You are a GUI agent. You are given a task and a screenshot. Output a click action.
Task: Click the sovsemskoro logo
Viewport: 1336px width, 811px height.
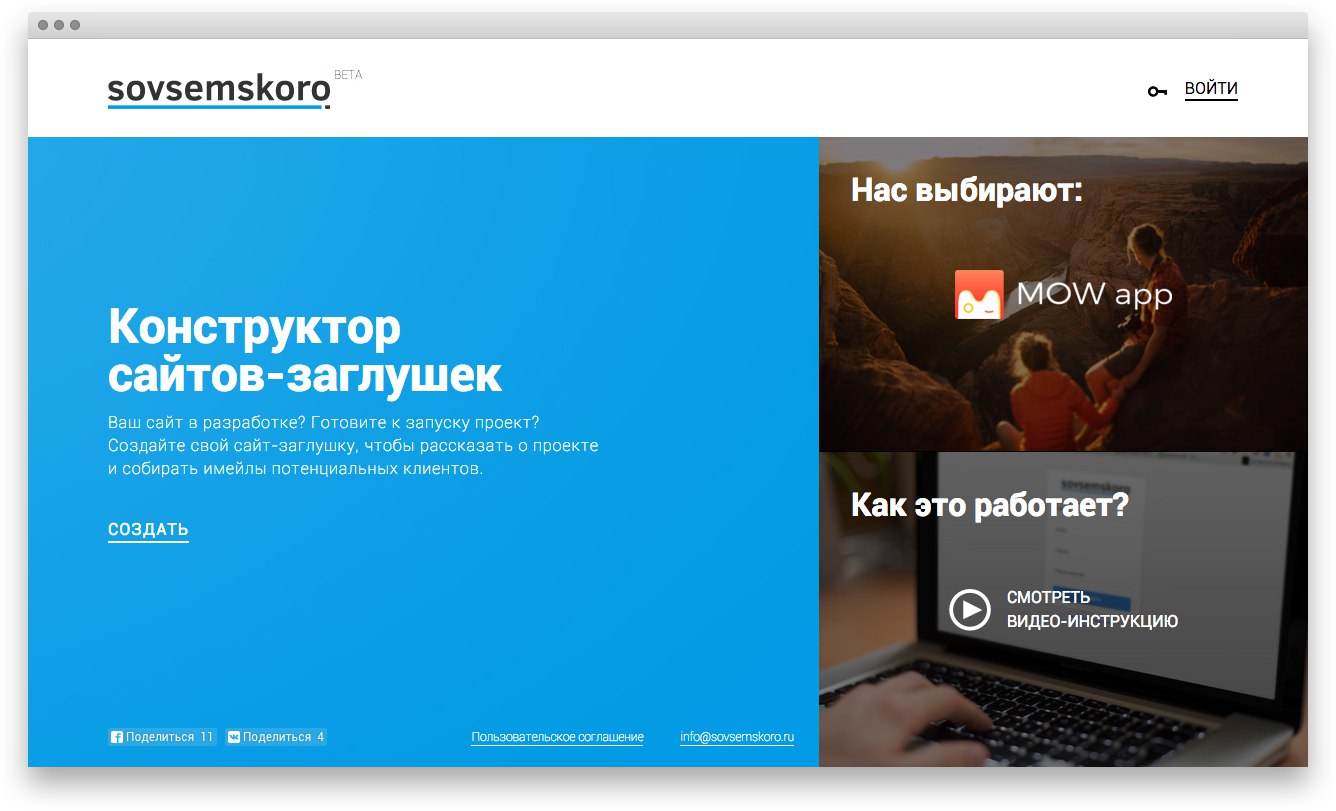[219, 89]
